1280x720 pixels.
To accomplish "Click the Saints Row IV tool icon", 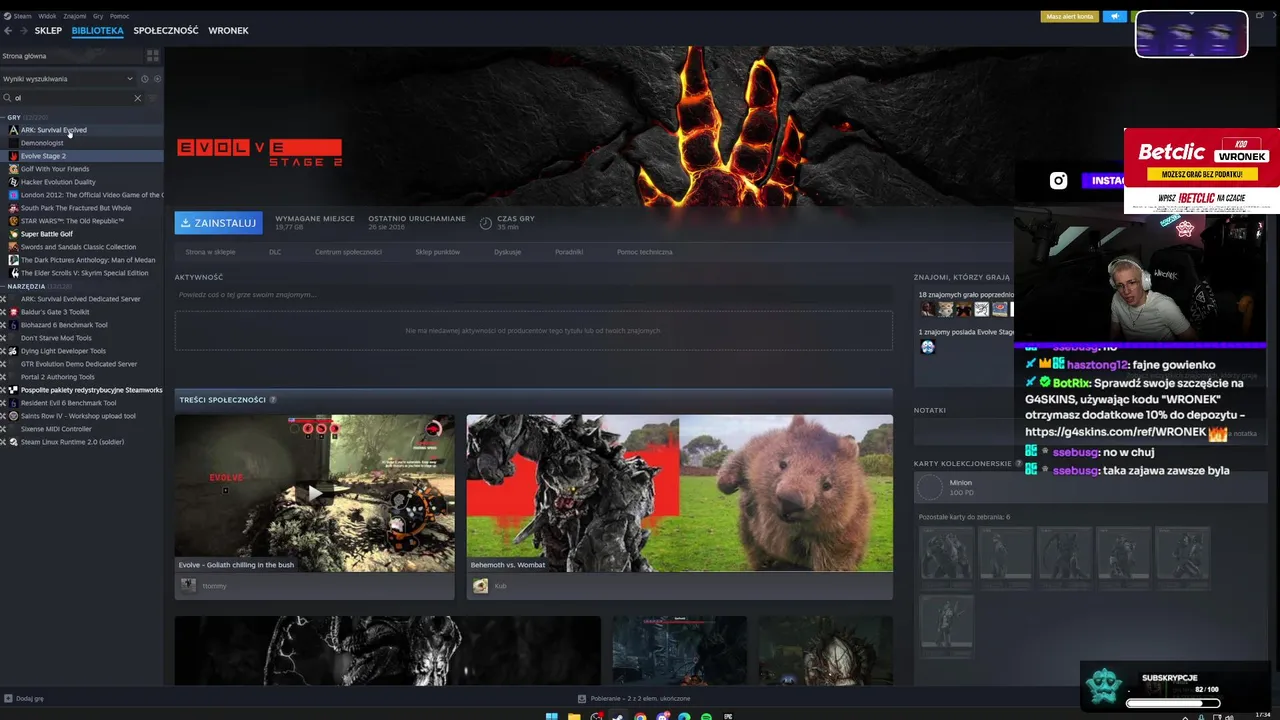I will pyautogui.click(x=13, y=416).
